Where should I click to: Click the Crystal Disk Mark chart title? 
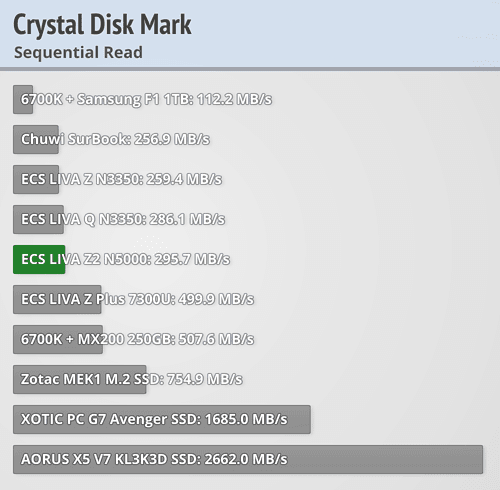(102, 25)
